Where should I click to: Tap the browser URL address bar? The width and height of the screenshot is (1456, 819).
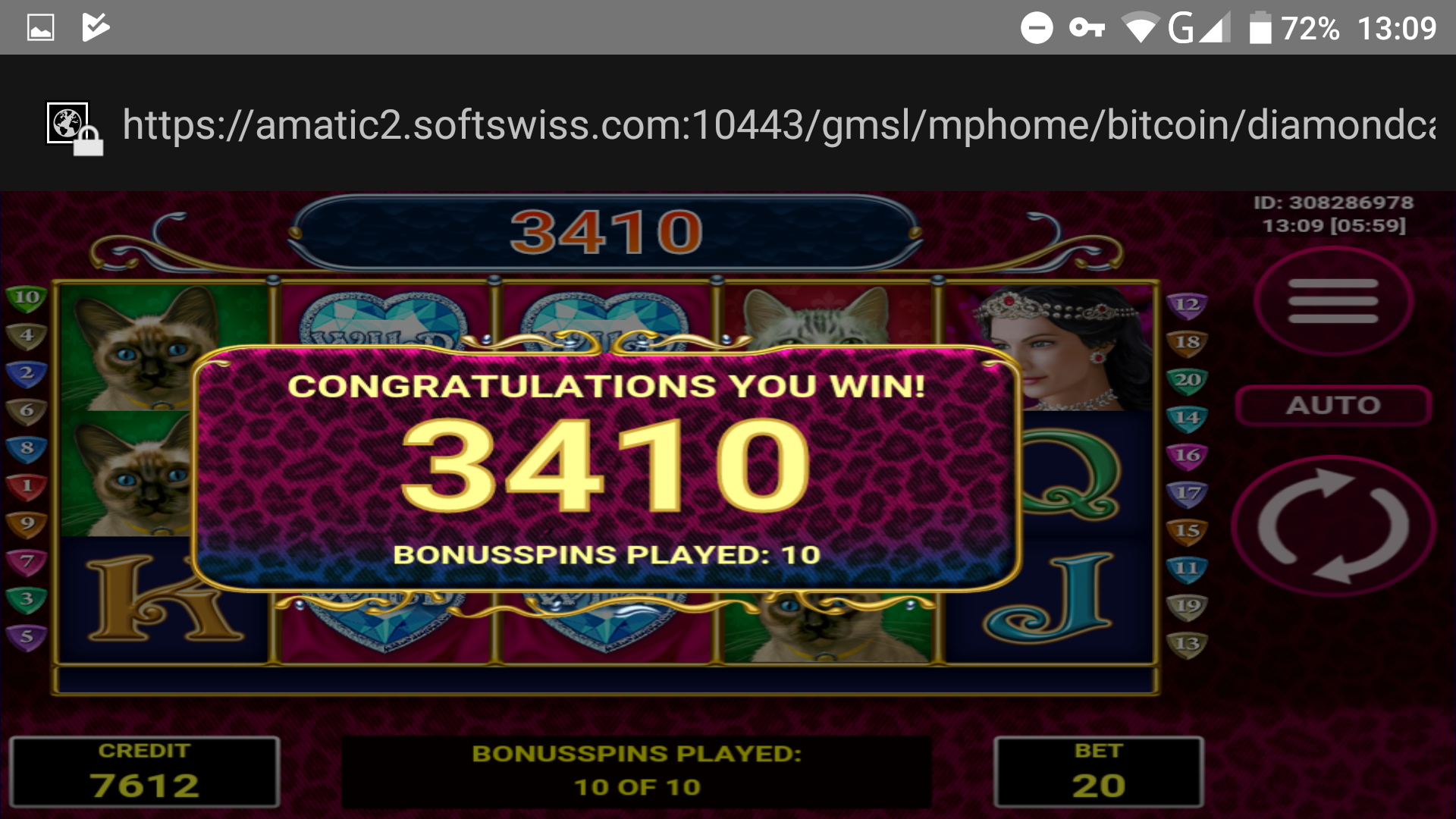pos(779,124)
